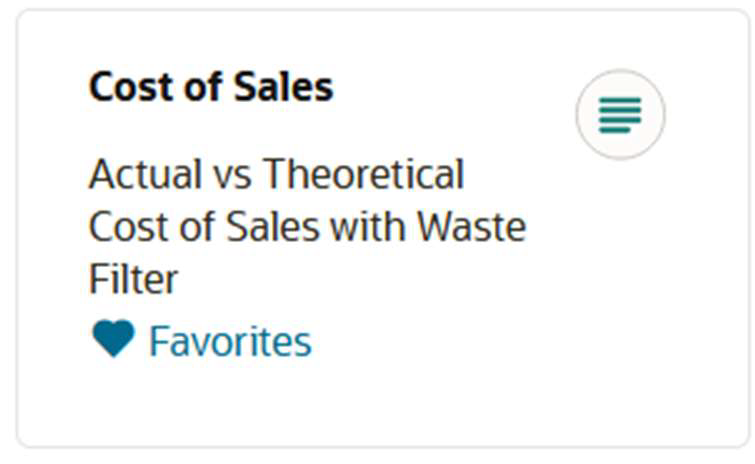The width and height of the screenshot is (755, 464).
Task: Click the heart icon beside Favorites
Action: pyautogui.click(x=112, y=340)
